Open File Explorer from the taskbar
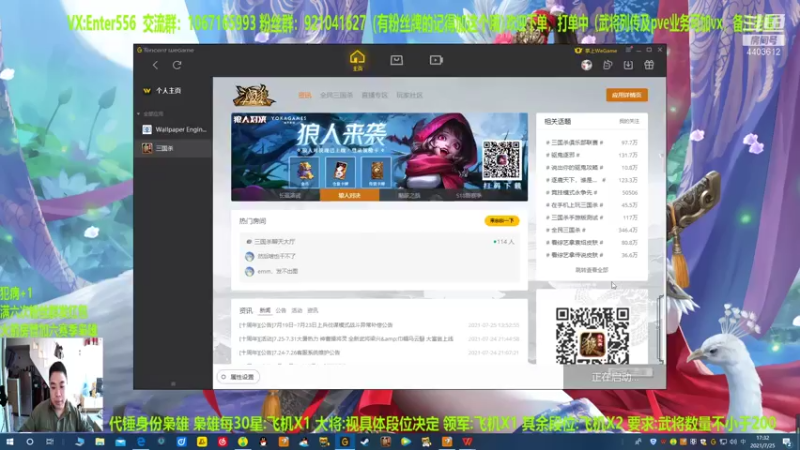This screenshot has width=800, height=450. click(100, 442)
